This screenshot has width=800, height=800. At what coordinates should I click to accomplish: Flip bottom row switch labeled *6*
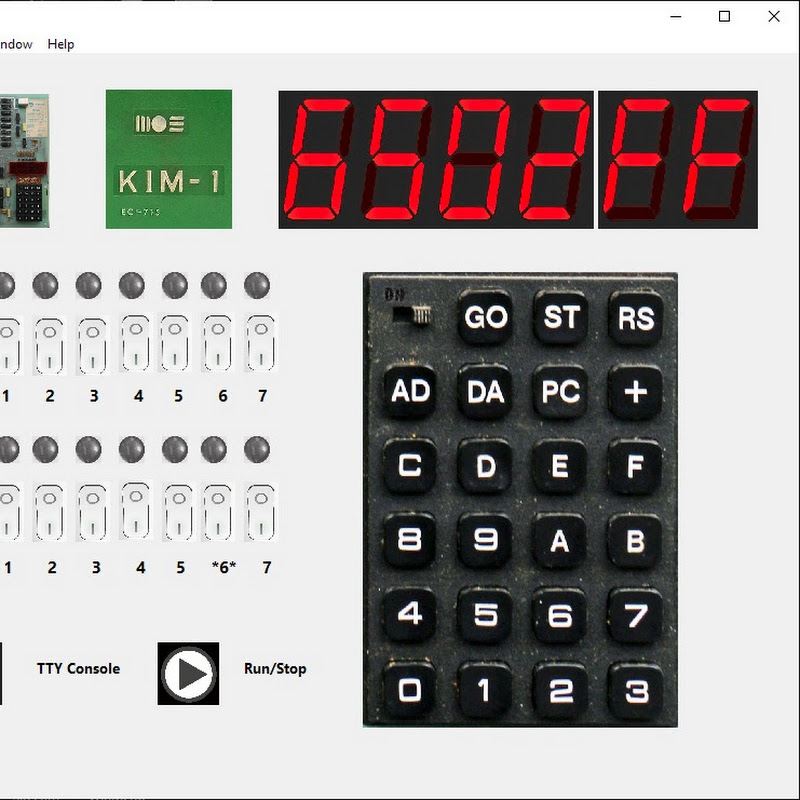(218, 512)
